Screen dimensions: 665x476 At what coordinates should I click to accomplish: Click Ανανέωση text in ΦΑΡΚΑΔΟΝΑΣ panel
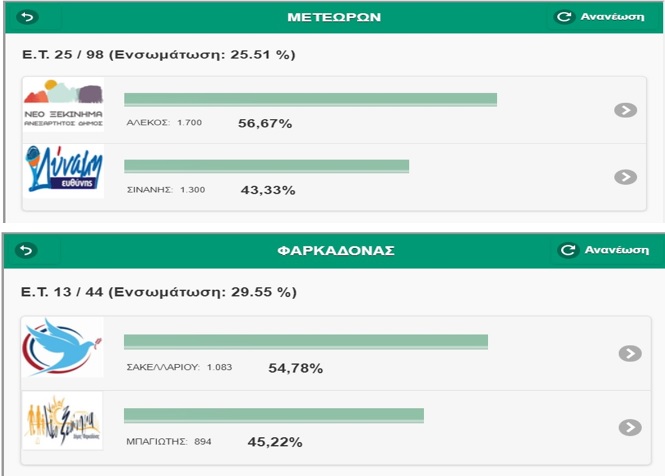[x=616, y=250]
